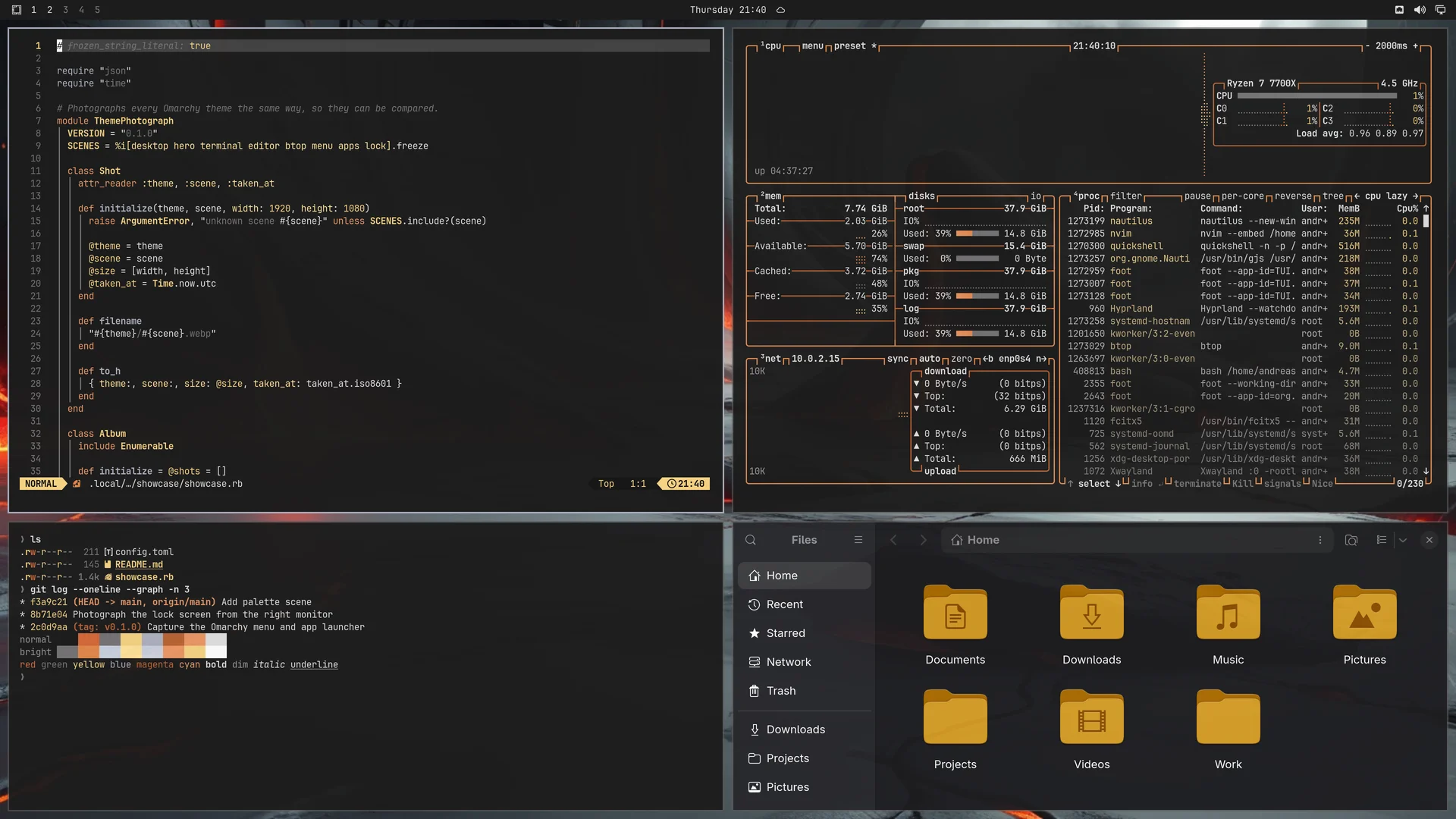This screenshot has height=819, width=1456.
Task: Open Trash in Files sidebar
Action: (805, 691)
